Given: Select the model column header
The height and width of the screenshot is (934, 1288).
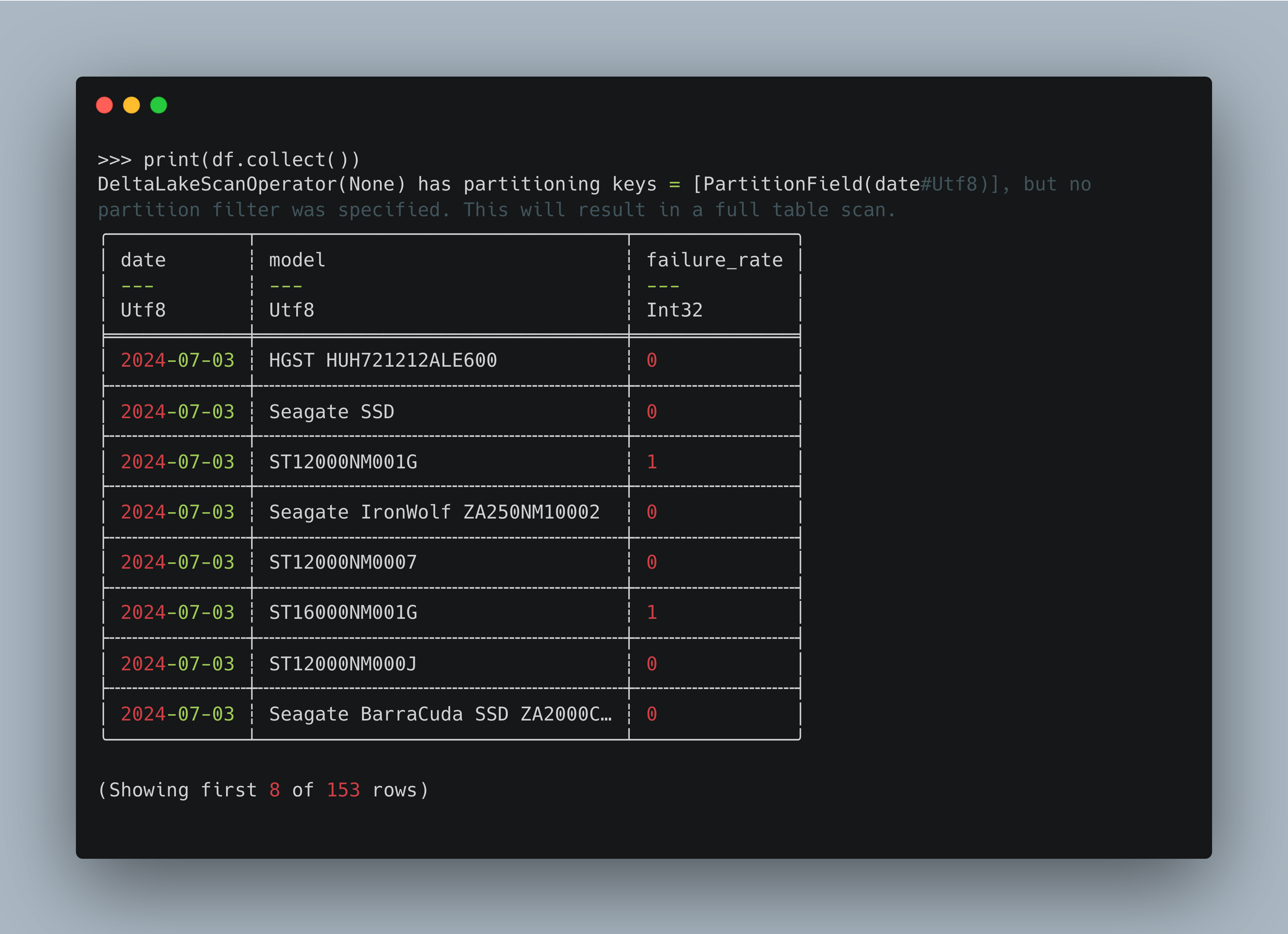Looking at the screenshot, I should 297,260.
